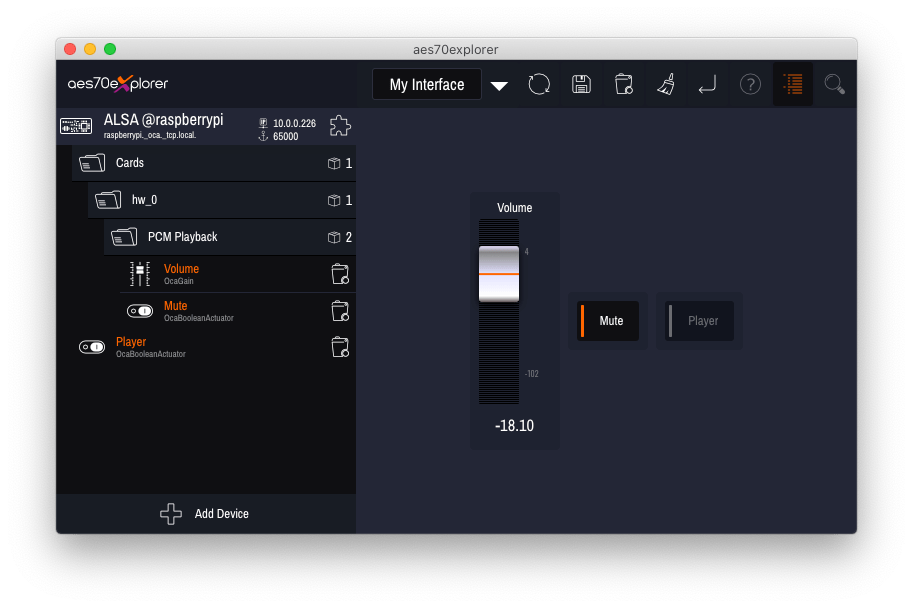Select the hw_0 tree item
This screenshot has width=913, height=608.
(x=144, y=200)
